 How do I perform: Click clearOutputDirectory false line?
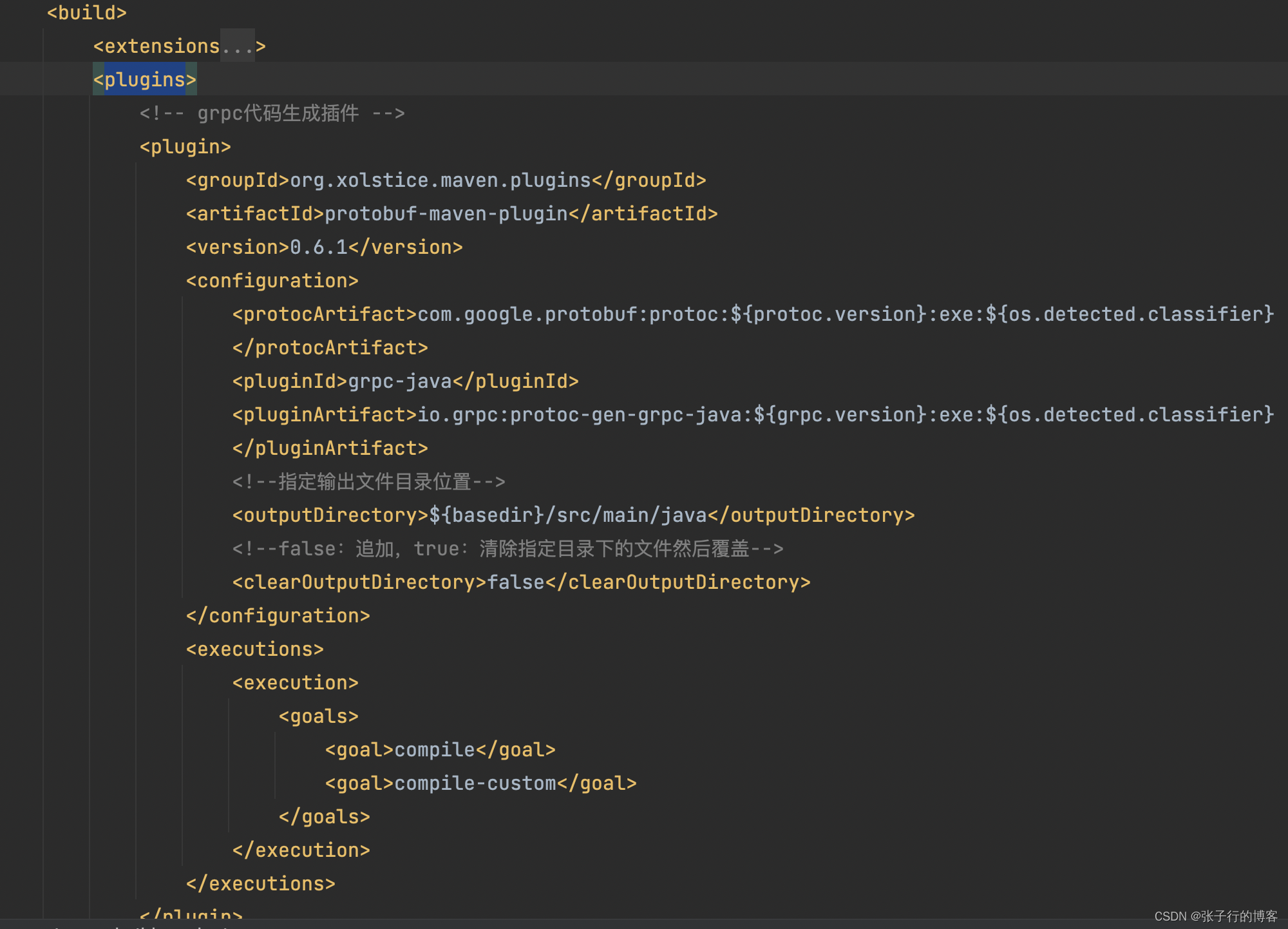coord(522,582)
